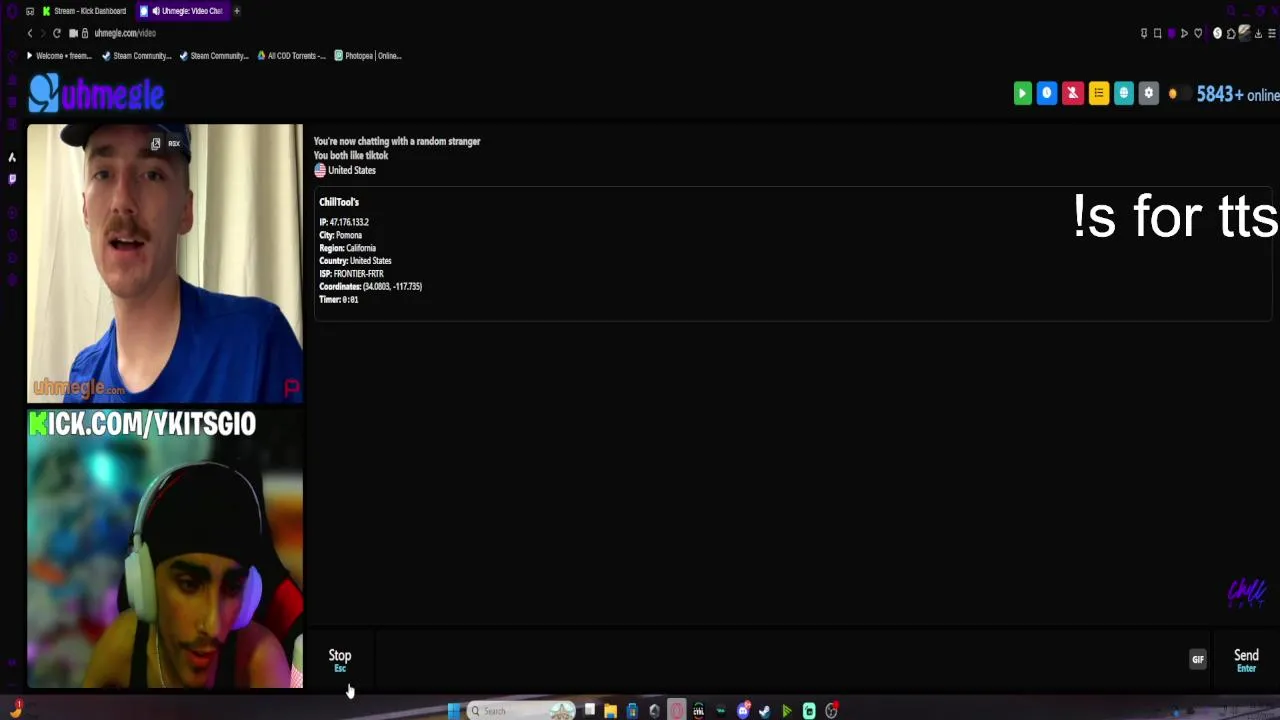Screen dimensions: 1280x720
Task: Click the Coordinates (34.0803, -117.735) text
Action: click(x=370, y=287)
